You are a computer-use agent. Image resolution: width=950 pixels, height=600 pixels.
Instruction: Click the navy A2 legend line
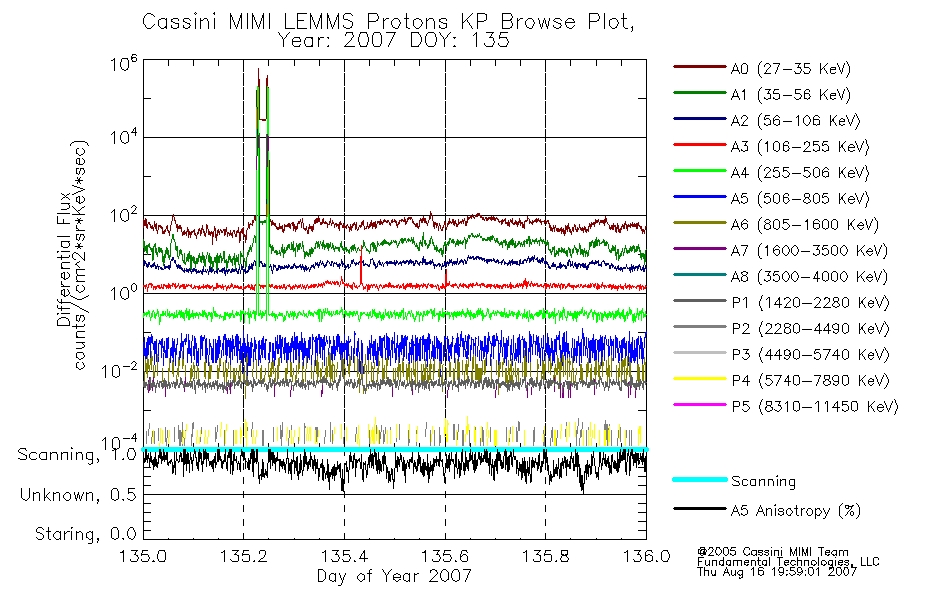coord(699,119)
